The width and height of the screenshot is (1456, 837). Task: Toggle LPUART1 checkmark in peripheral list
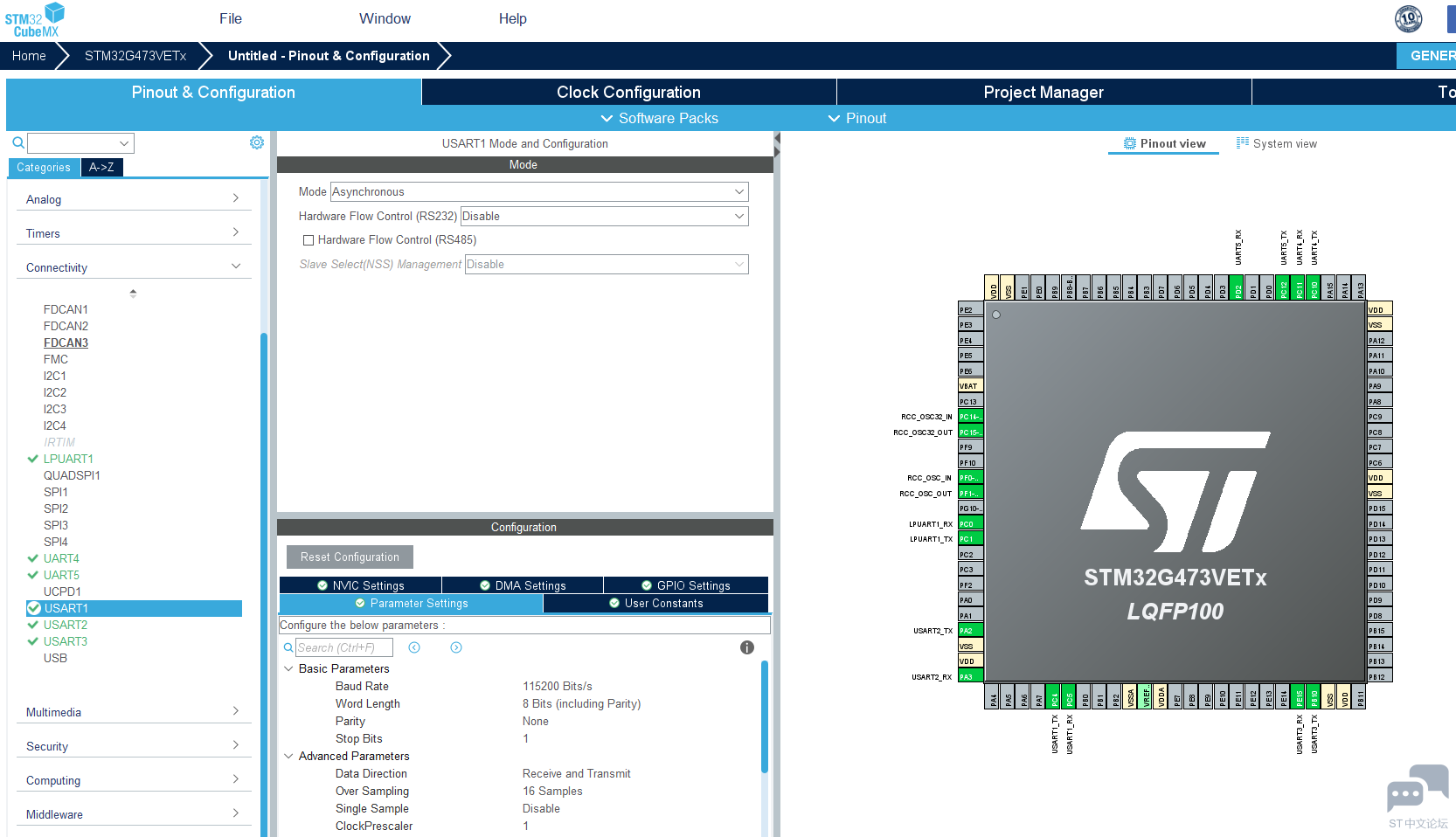(x=33, y=459)
